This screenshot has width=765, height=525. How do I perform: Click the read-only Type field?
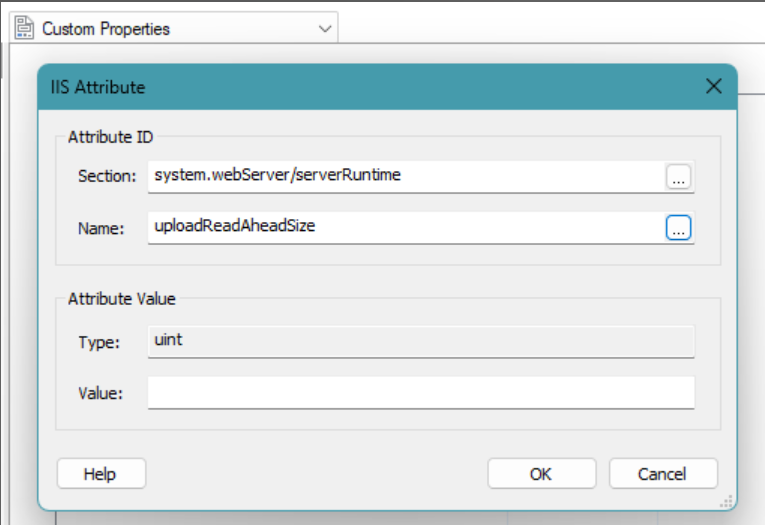pyautogui.click(x=421, y=342)
